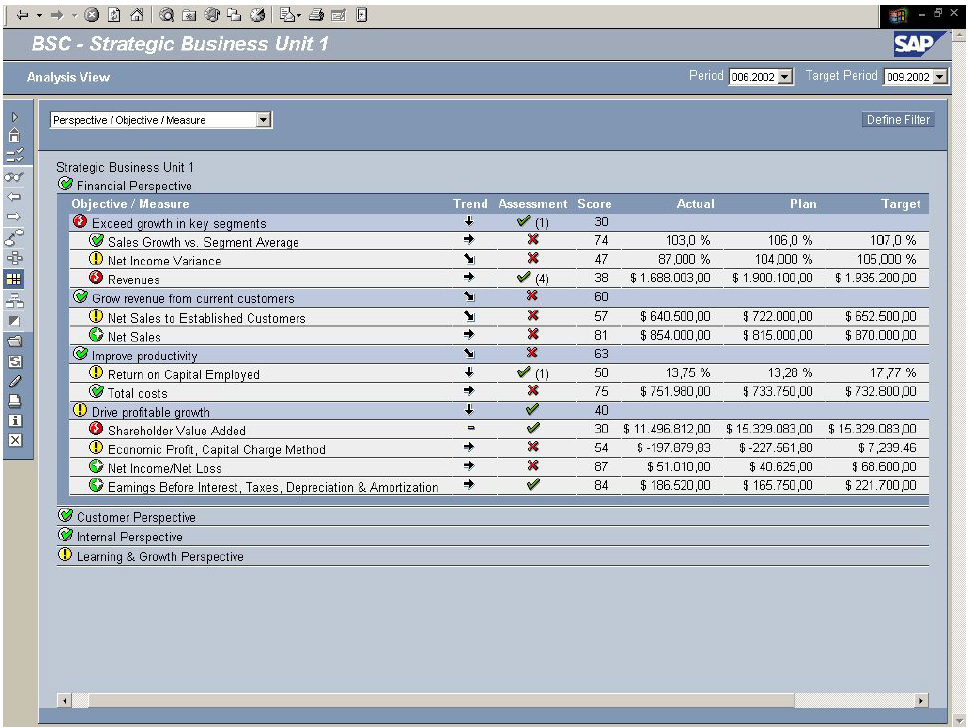Open dropdown arrow next to Back button
Viewport: 970px width, 728px height.
point(39,15)
